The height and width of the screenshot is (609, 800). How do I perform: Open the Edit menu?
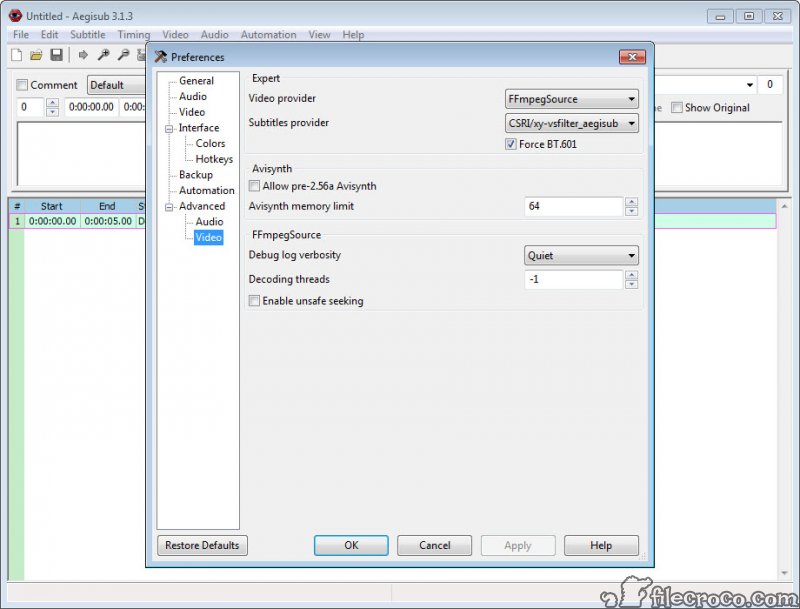(x=49, y=35)
